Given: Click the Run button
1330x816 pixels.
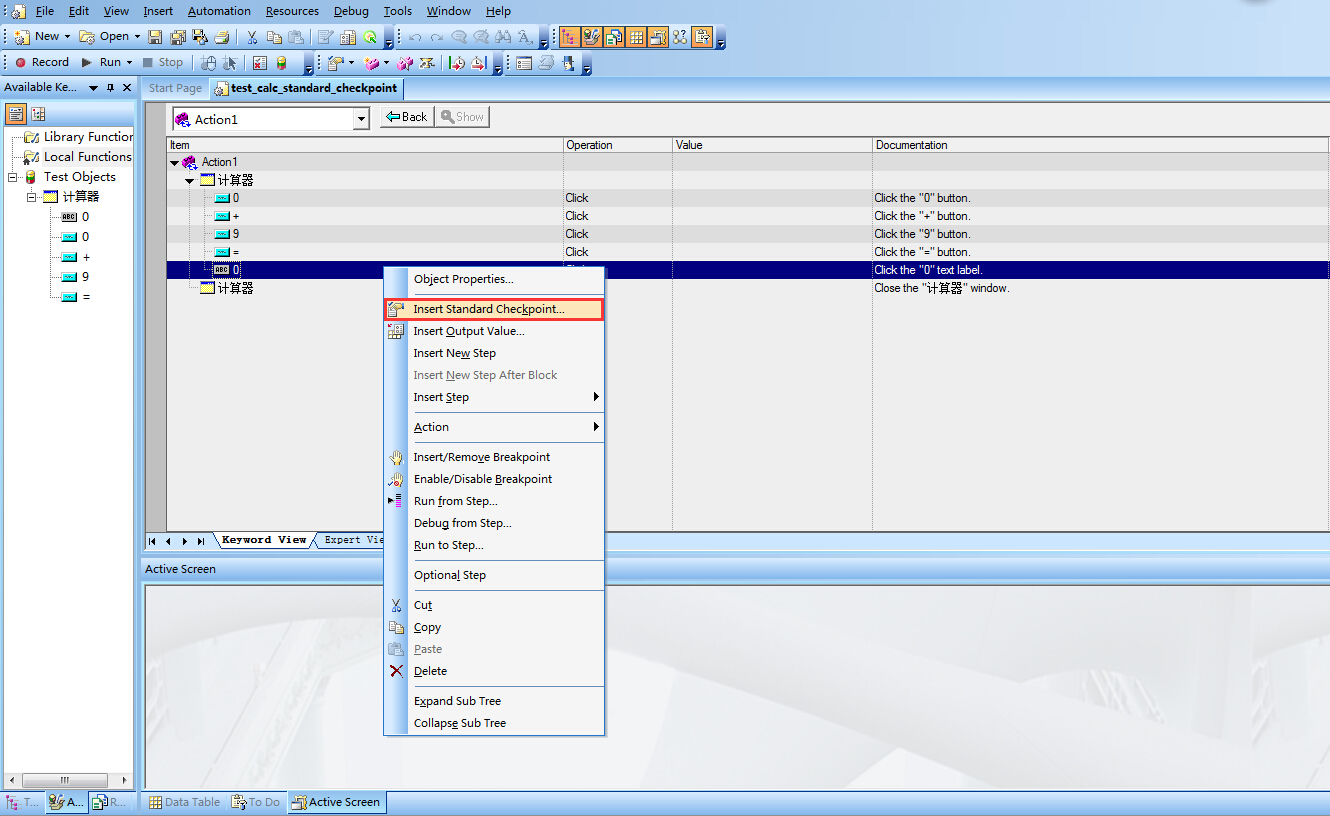Looking at the screenshot, I should tap(101, 62).
